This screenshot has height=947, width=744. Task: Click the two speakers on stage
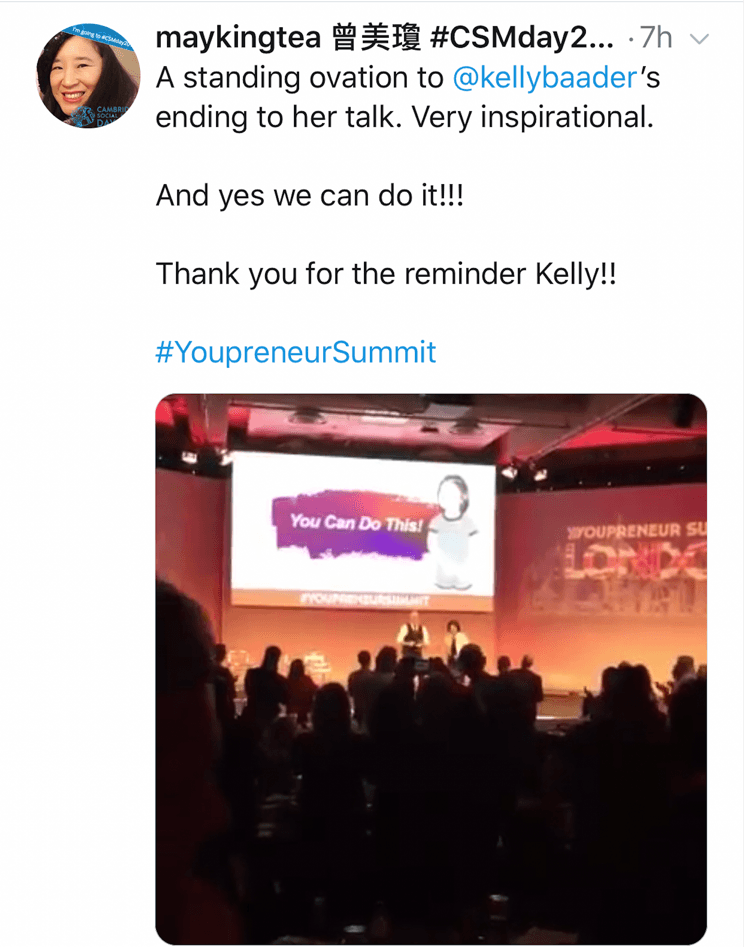pos(432,638)
